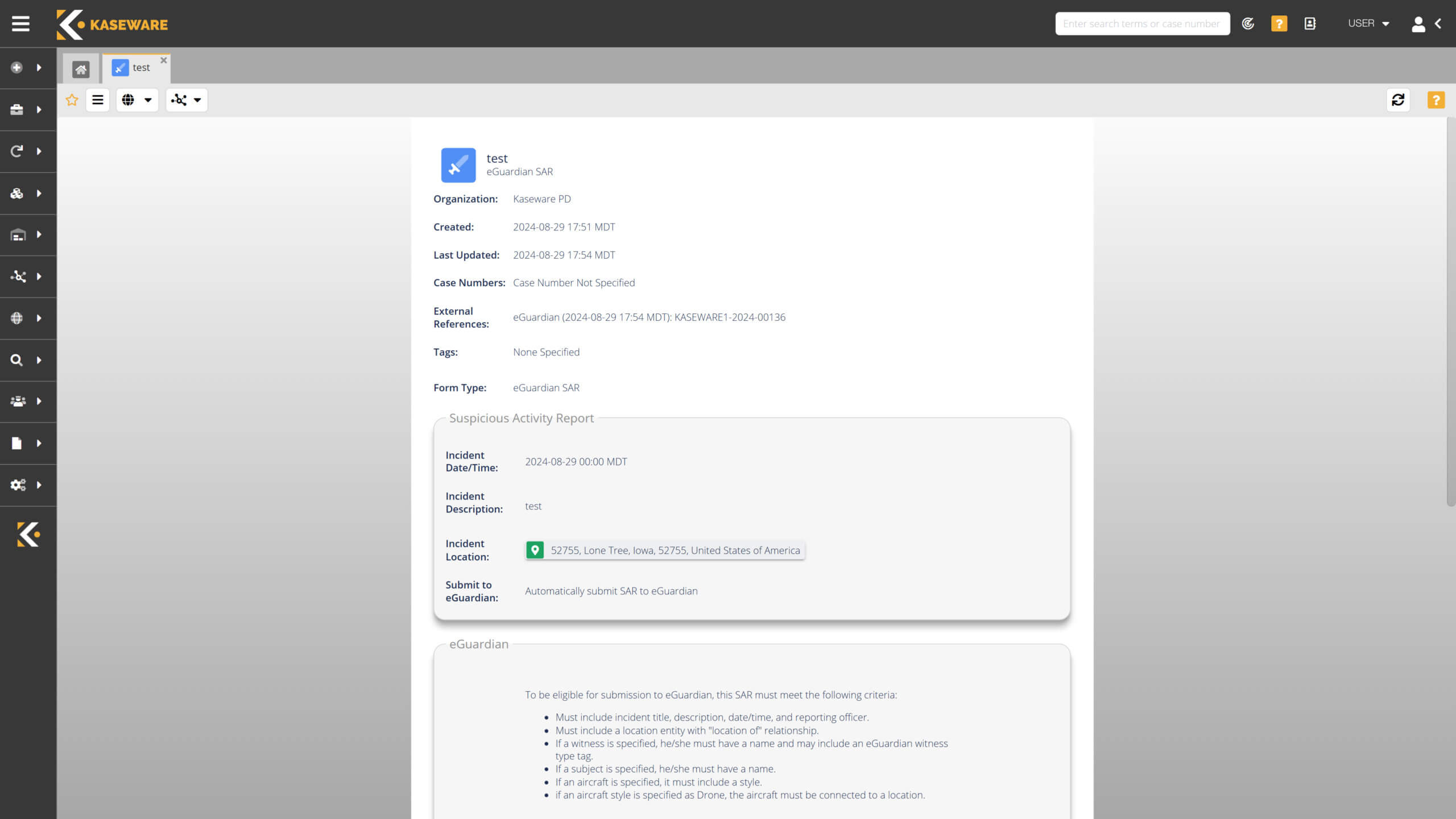Expand the link-chart sidebar menu arrow
The image size is (1456, 819).
(x=39, y=276)
